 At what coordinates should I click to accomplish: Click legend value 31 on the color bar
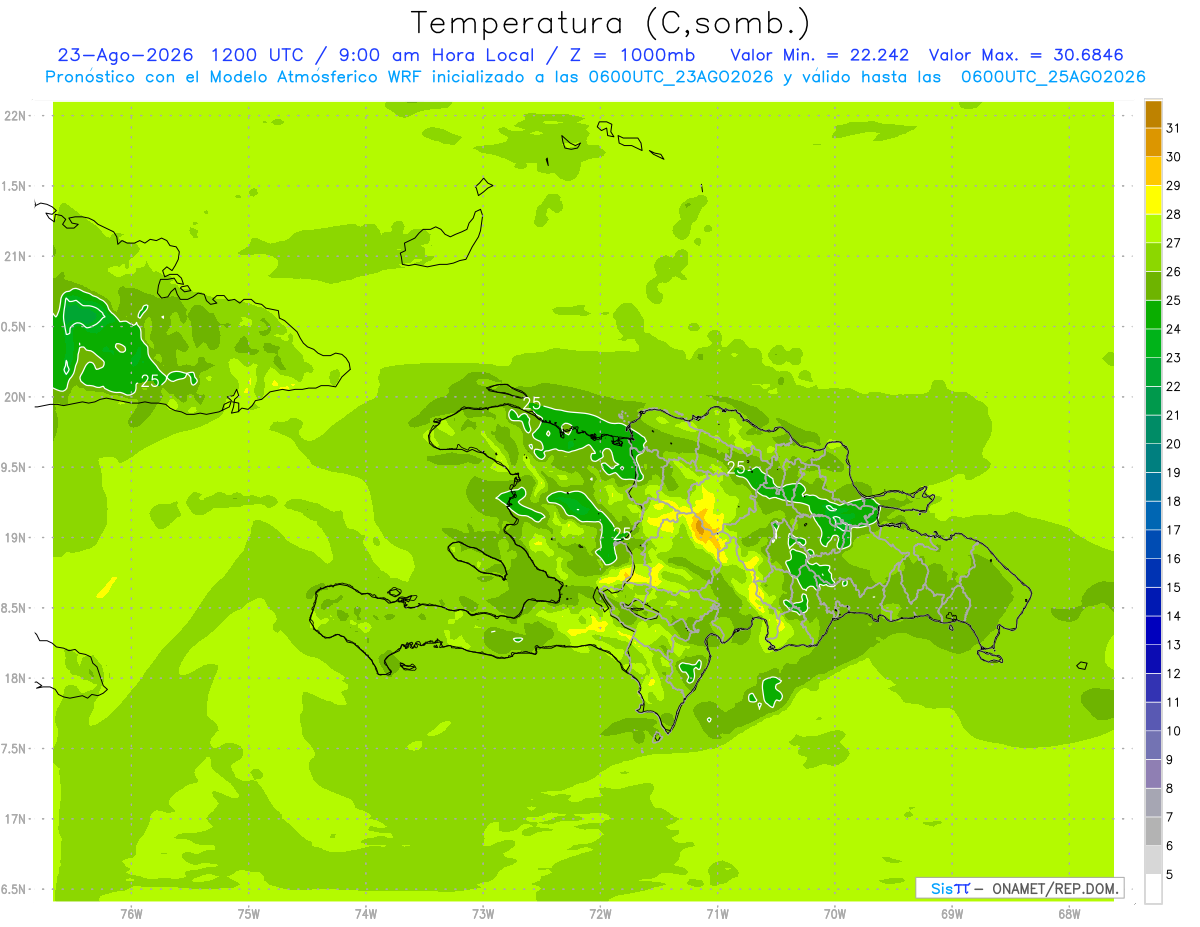tap(1173, 128)
